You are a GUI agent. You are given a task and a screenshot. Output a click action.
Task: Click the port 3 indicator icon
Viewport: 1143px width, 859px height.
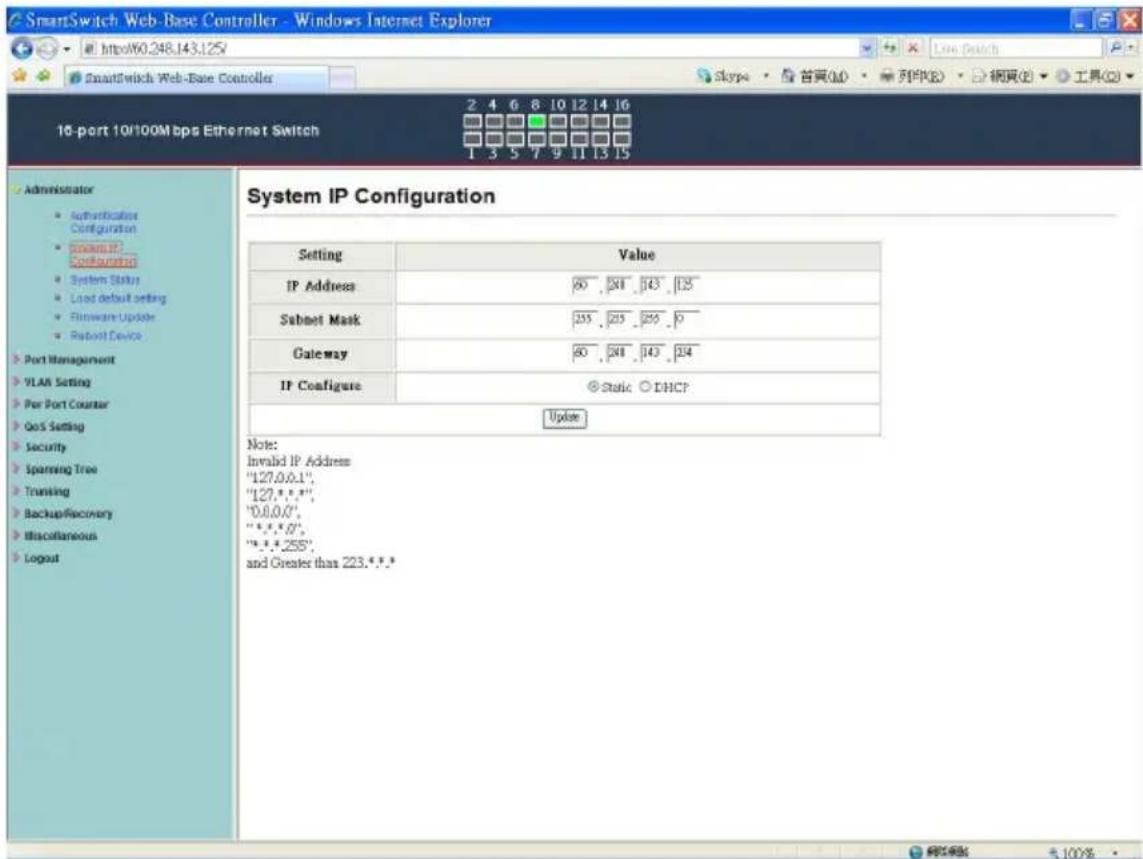[x=494, y=139]
